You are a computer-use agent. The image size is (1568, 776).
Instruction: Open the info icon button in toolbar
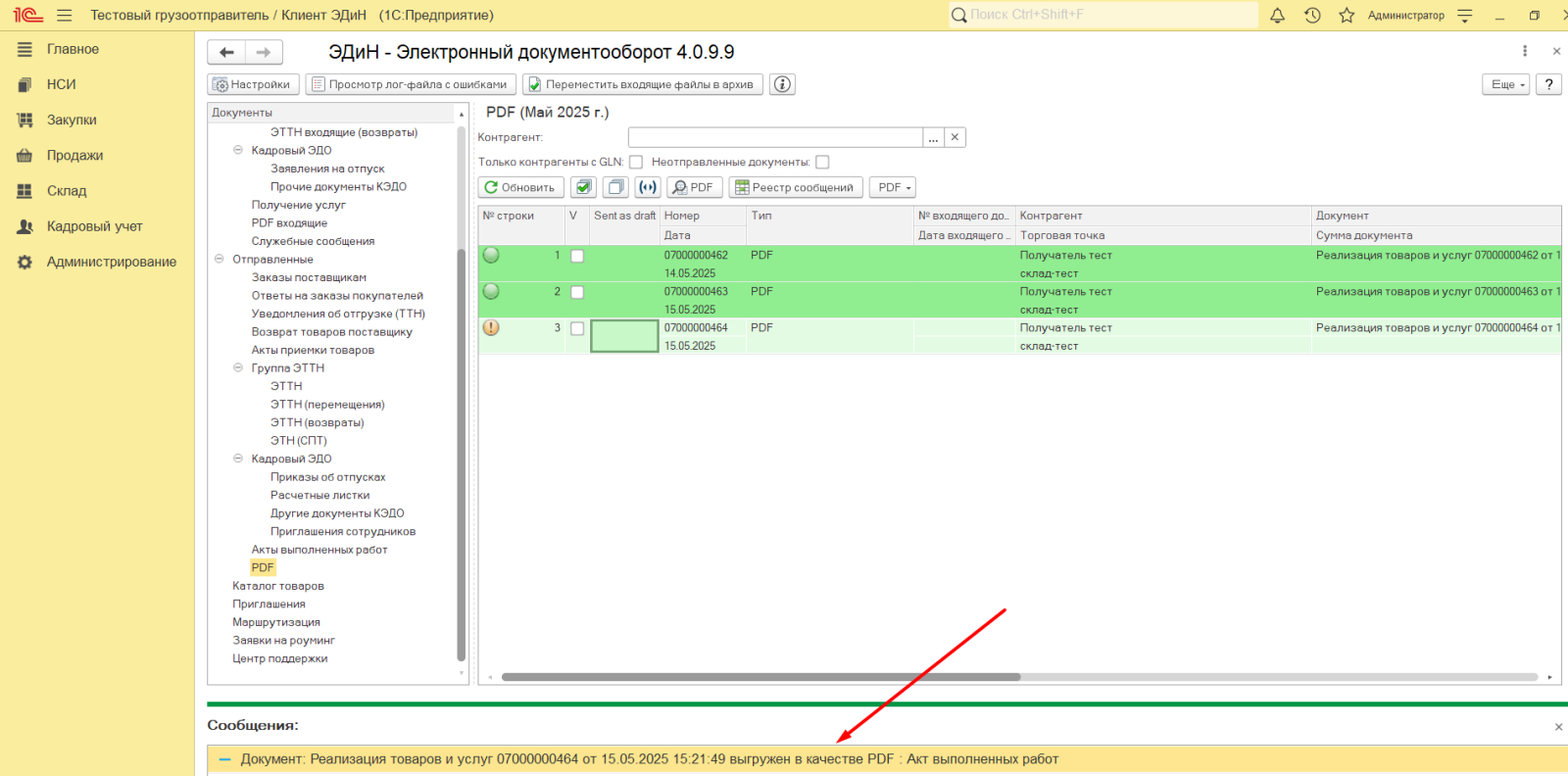pyautogui.click(x=782, y=84)
